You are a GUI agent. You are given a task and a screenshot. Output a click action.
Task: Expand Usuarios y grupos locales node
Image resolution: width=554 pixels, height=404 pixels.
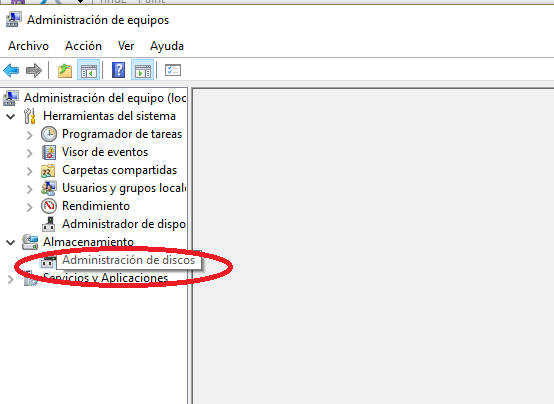click(x=30, y=189)
